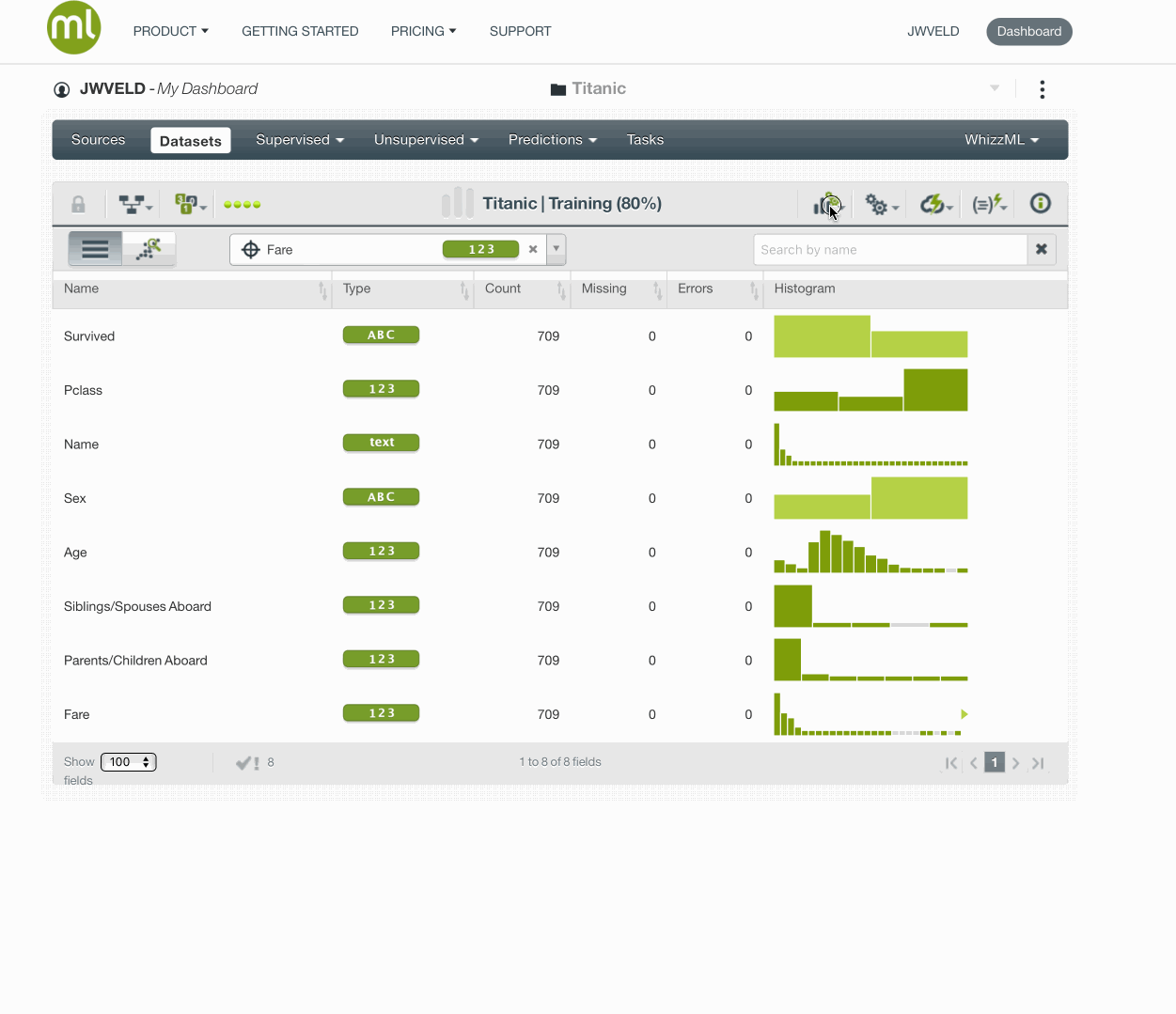Expand the Unsupervised menu

[426, 140]
